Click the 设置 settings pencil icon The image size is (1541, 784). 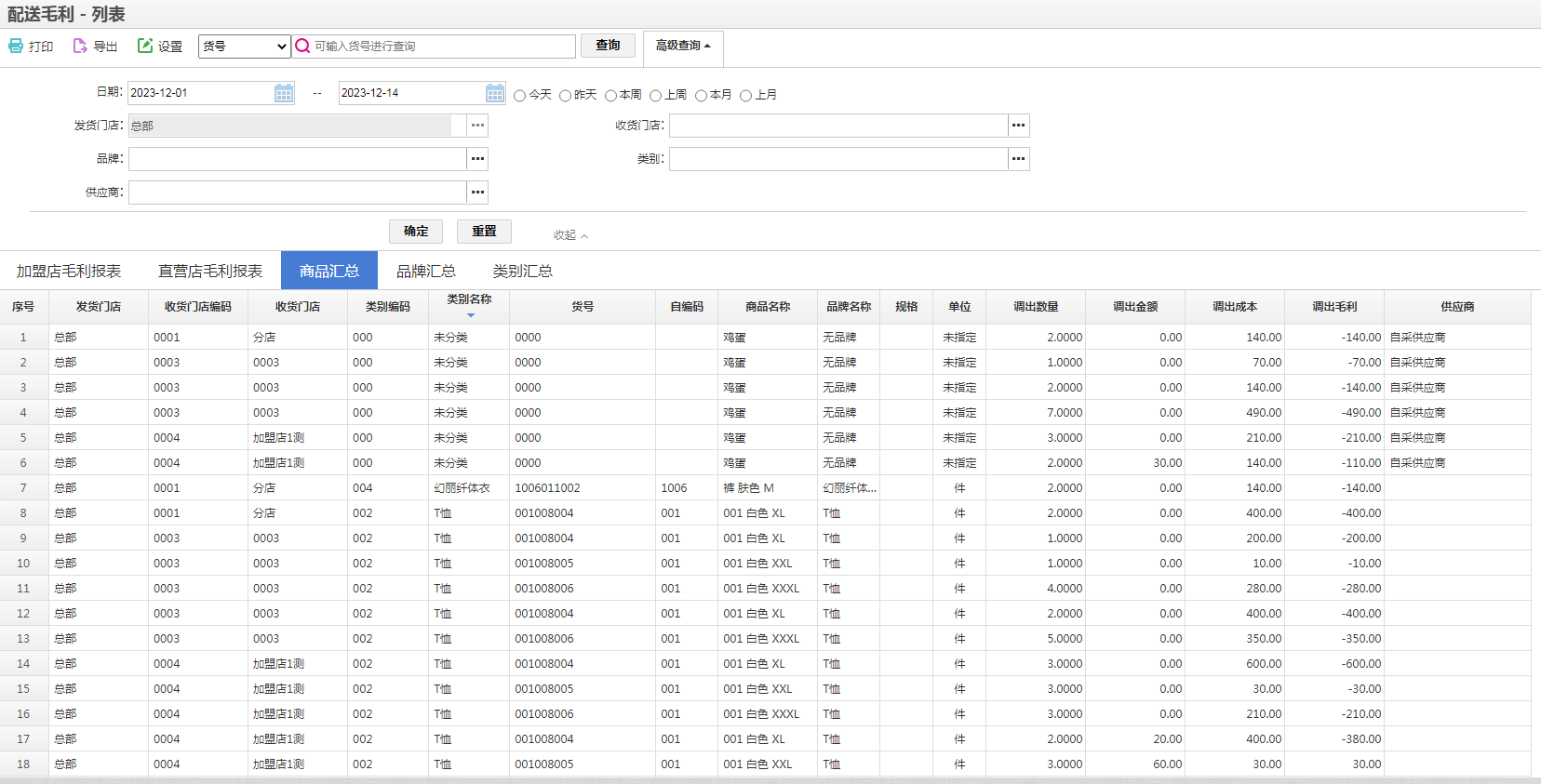145,46
